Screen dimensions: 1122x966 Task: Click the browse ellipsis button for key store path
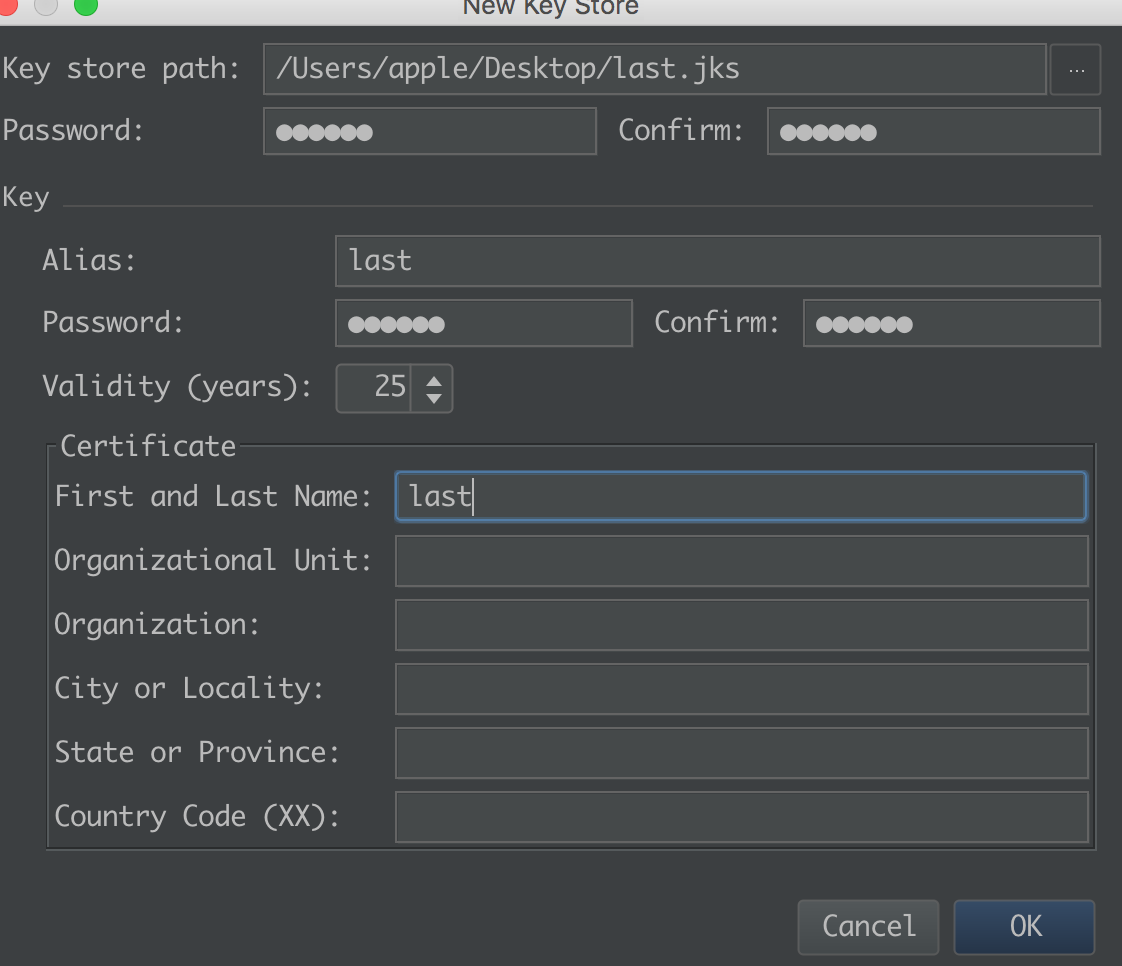coord(1075,69)
